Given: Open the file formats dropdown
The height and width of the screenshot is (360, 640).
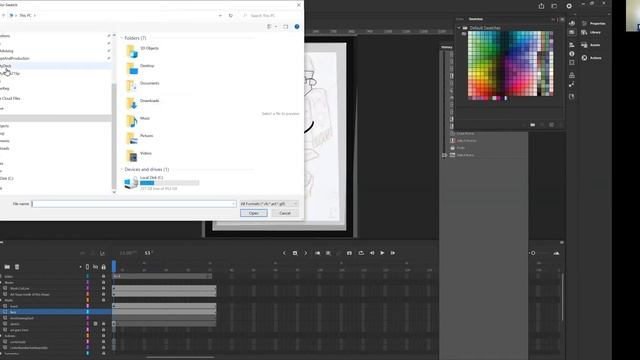Looking at the screenshot, I should coord(269,204).
